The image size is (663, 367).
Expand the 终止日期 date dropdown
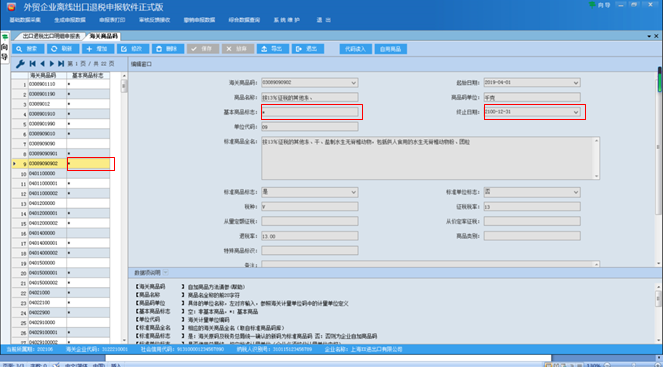point(575,112)
